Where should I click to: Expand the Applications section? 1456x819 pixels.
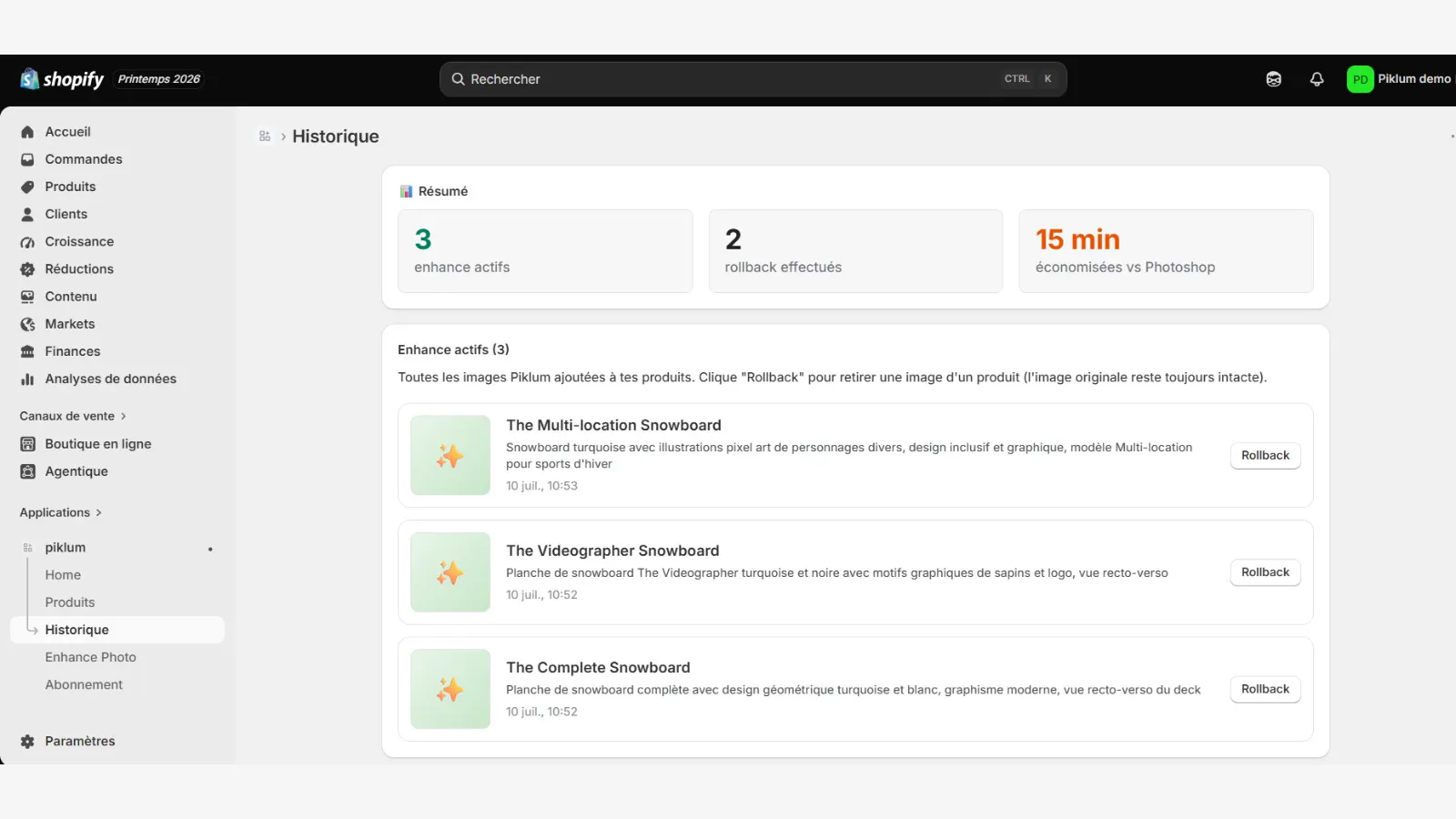pyautogui.click(x=61, y=512)
